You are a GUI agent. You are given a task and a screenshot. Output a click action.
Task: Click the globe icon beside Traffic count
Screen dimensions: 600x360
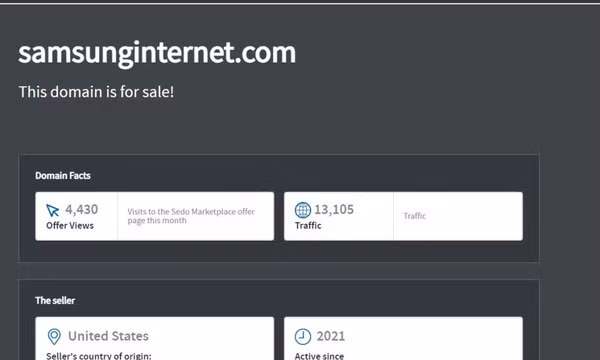point(302,210)
